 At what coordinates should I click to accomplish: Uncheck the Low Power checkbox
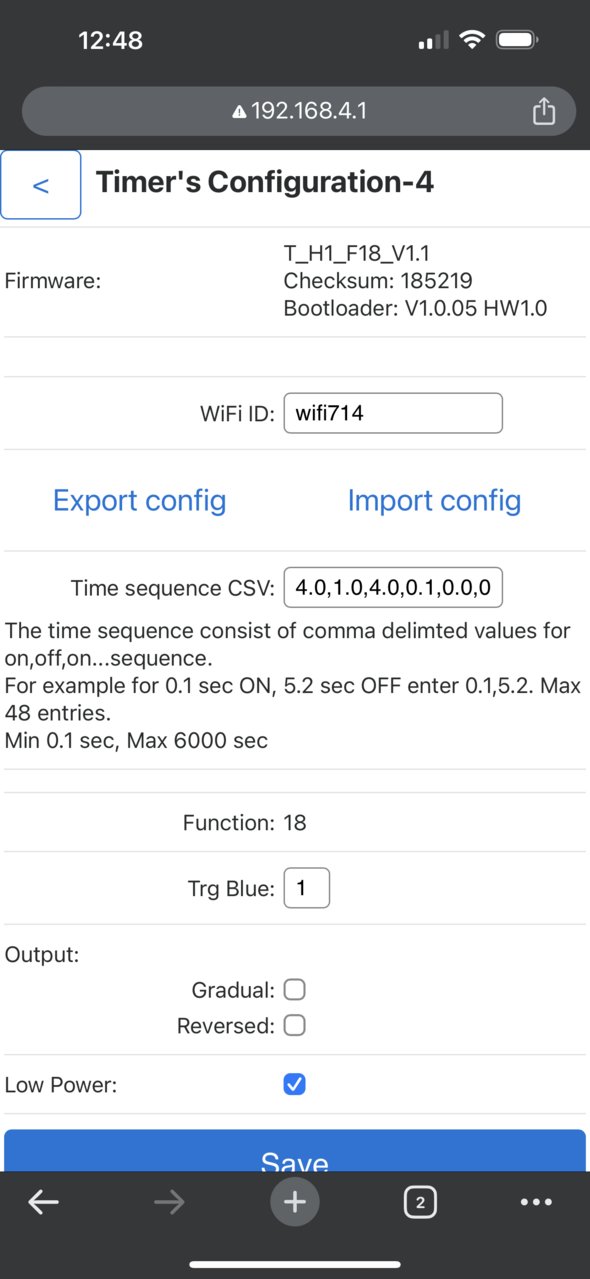click(294, 1084)
